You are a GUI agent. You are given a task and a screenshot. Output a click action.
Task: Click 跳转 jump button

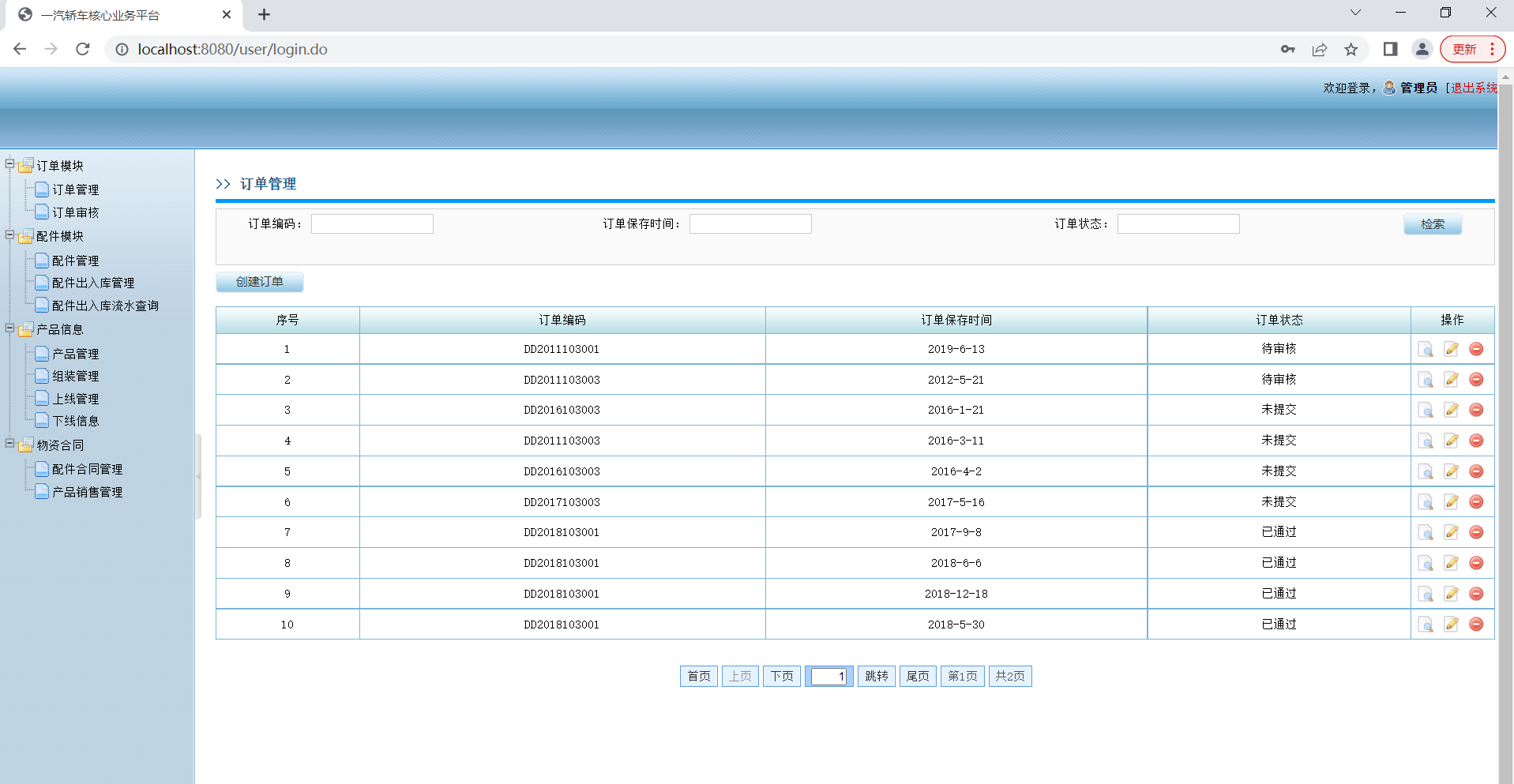(877, 676)
